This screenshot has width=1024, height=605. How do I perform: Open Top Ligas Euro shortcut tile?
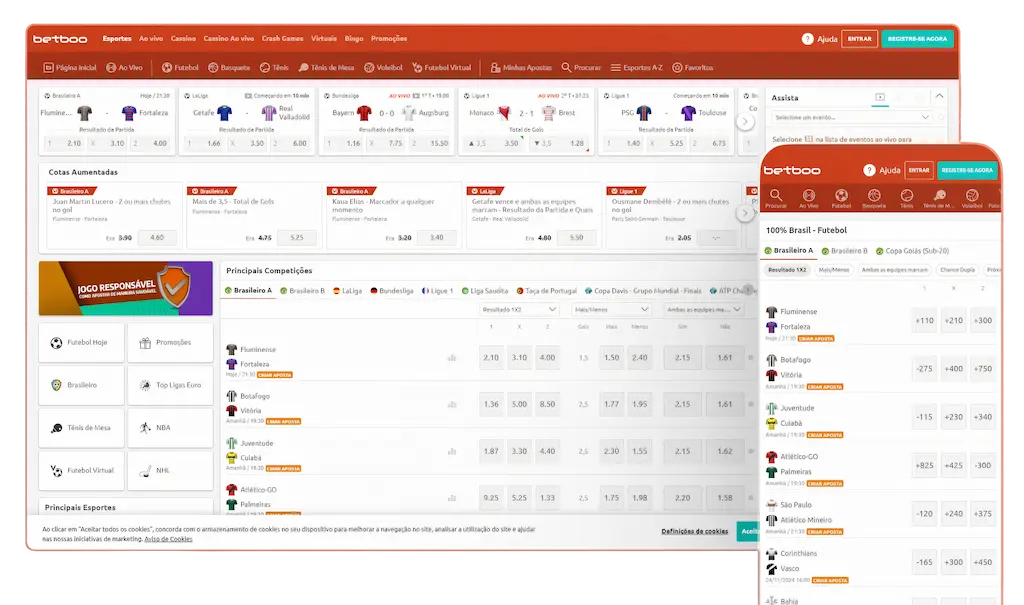pyautogui.click(x=170, y=385)
